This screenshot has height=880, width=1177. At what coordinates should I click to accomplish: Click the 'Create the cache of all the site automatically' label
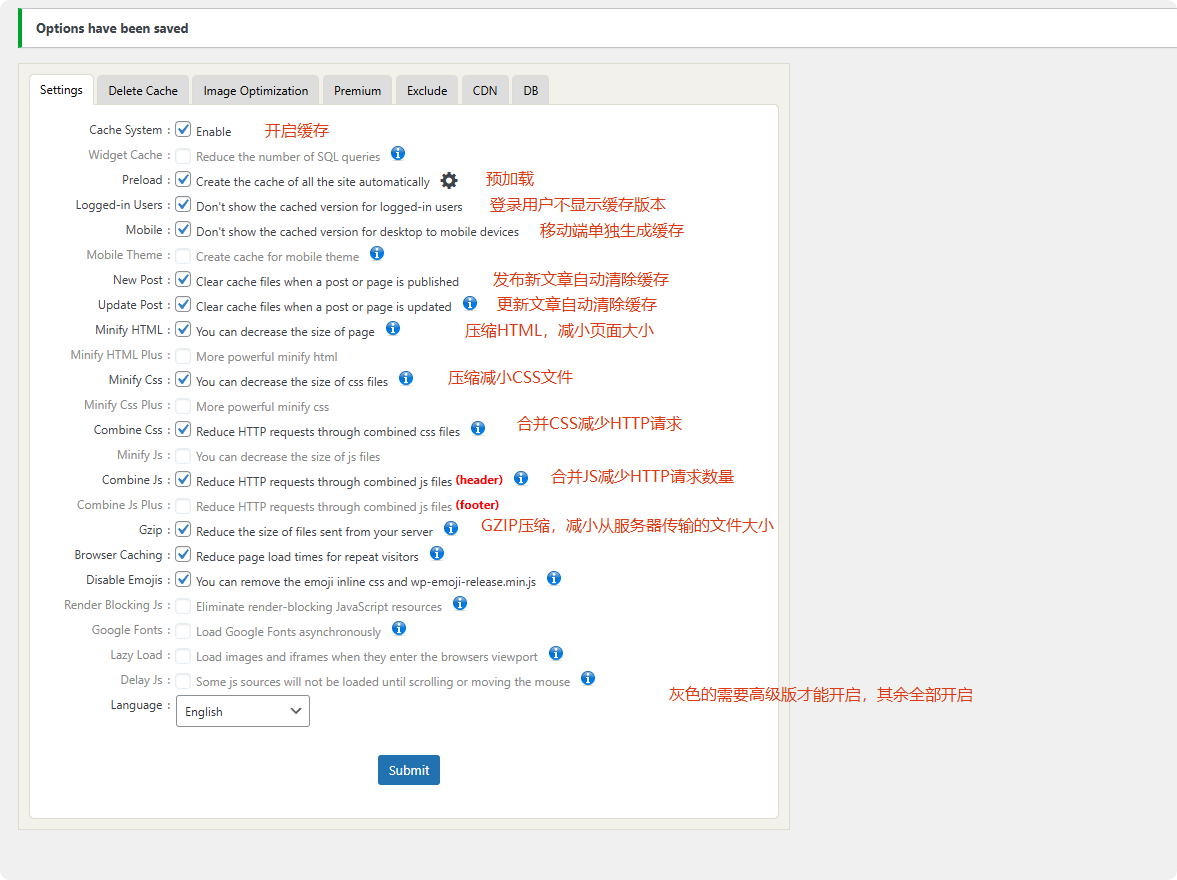tap(313, 182)
